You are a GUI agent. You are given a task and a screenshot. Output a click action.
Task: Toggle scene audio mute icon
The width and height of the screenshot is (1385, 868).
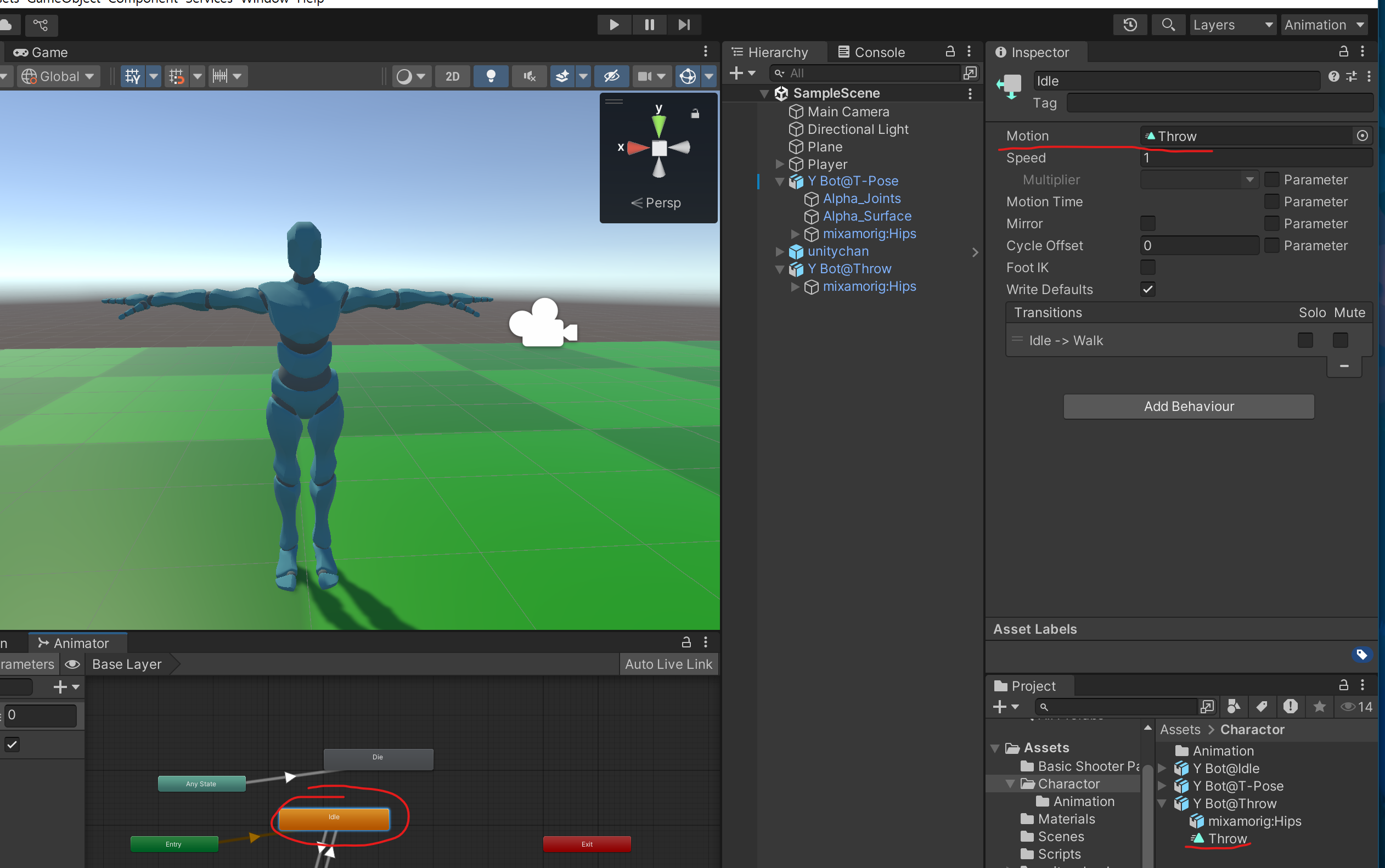[529, 76]
